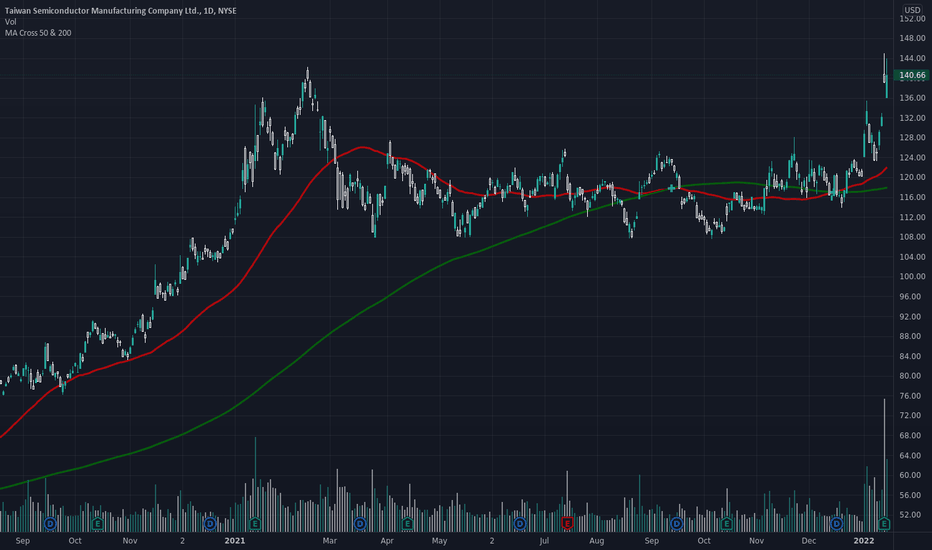Image resolution: width=932 pixels, height=550 pixels.
Task: Click the dividend D marker just before Jul label
Action: pyautogui.click(x=520, y=524)
